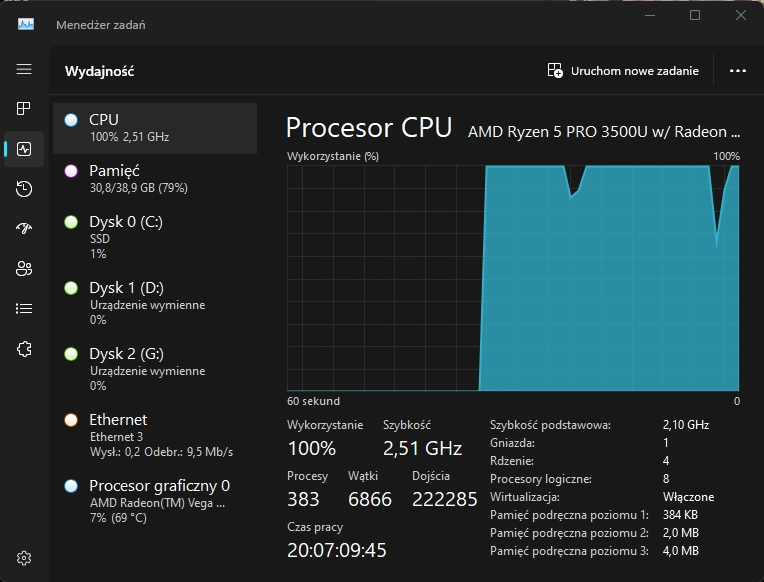764x582 pixels.
Task: Open the Details list icon
Action: coord(24,309)
